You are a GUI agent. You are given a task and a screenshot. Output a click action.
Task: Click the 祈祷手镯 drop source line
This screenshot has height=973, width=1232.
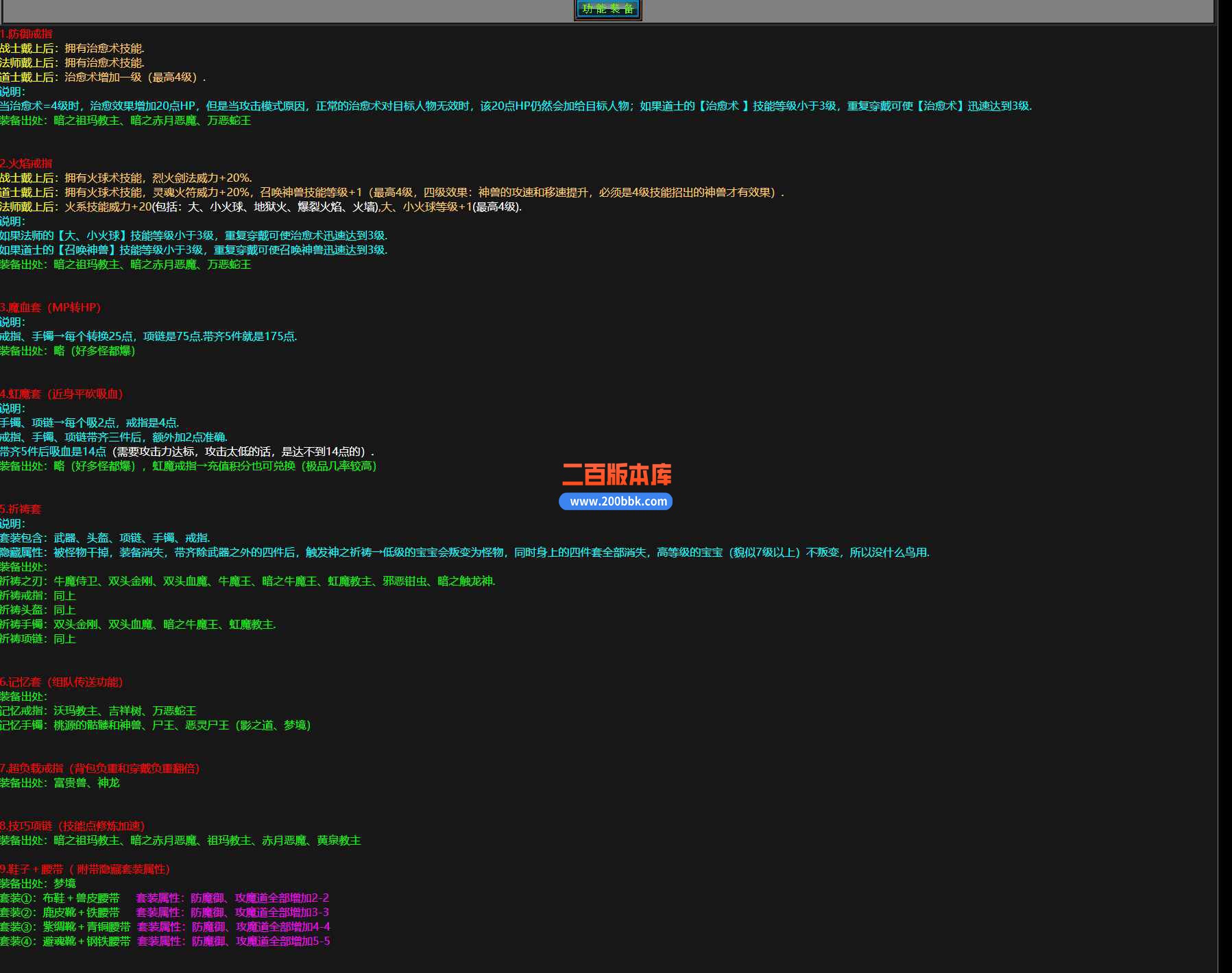(x=138, y=624)
